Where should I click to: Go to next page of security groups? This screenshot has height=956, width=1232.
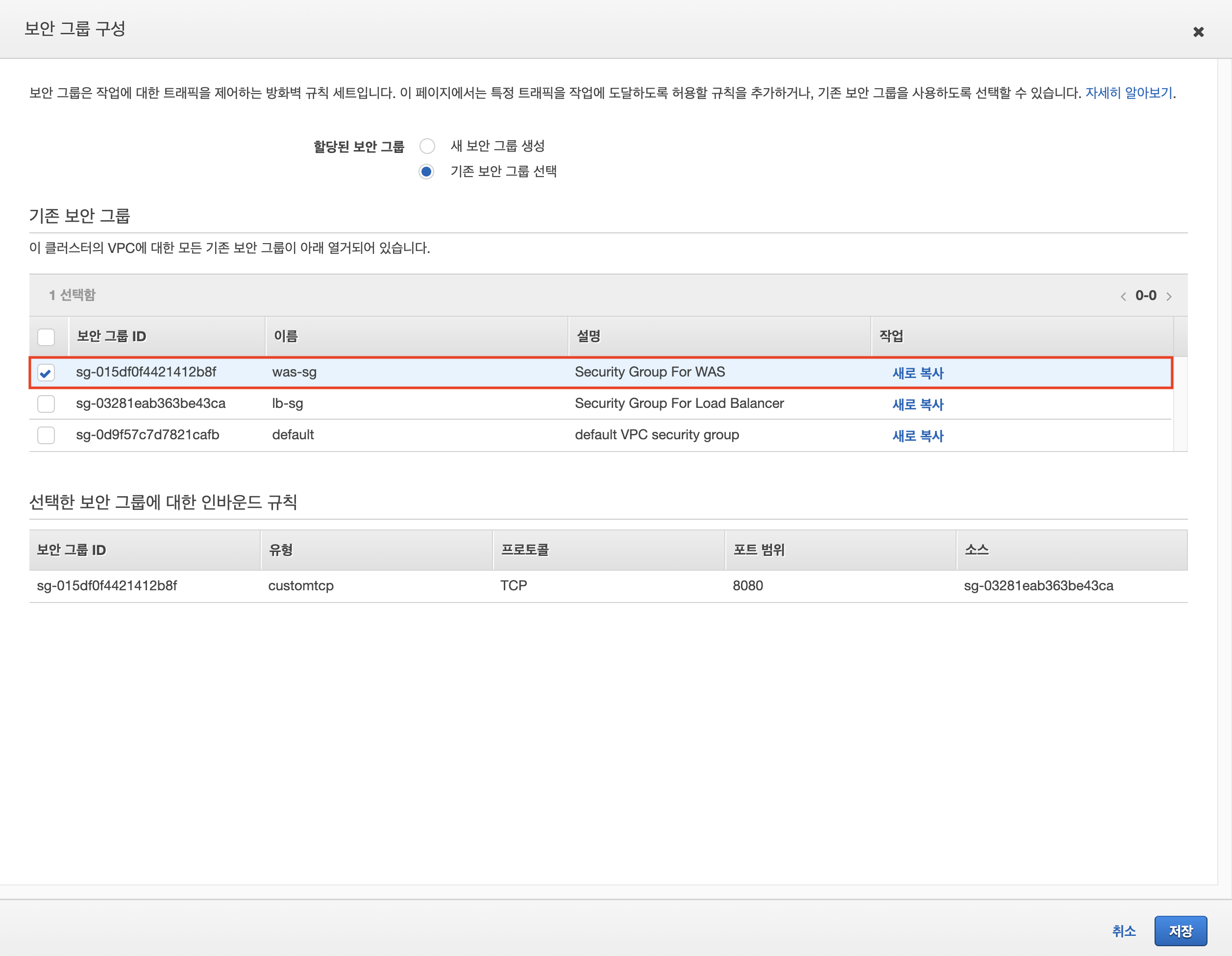1169,296
